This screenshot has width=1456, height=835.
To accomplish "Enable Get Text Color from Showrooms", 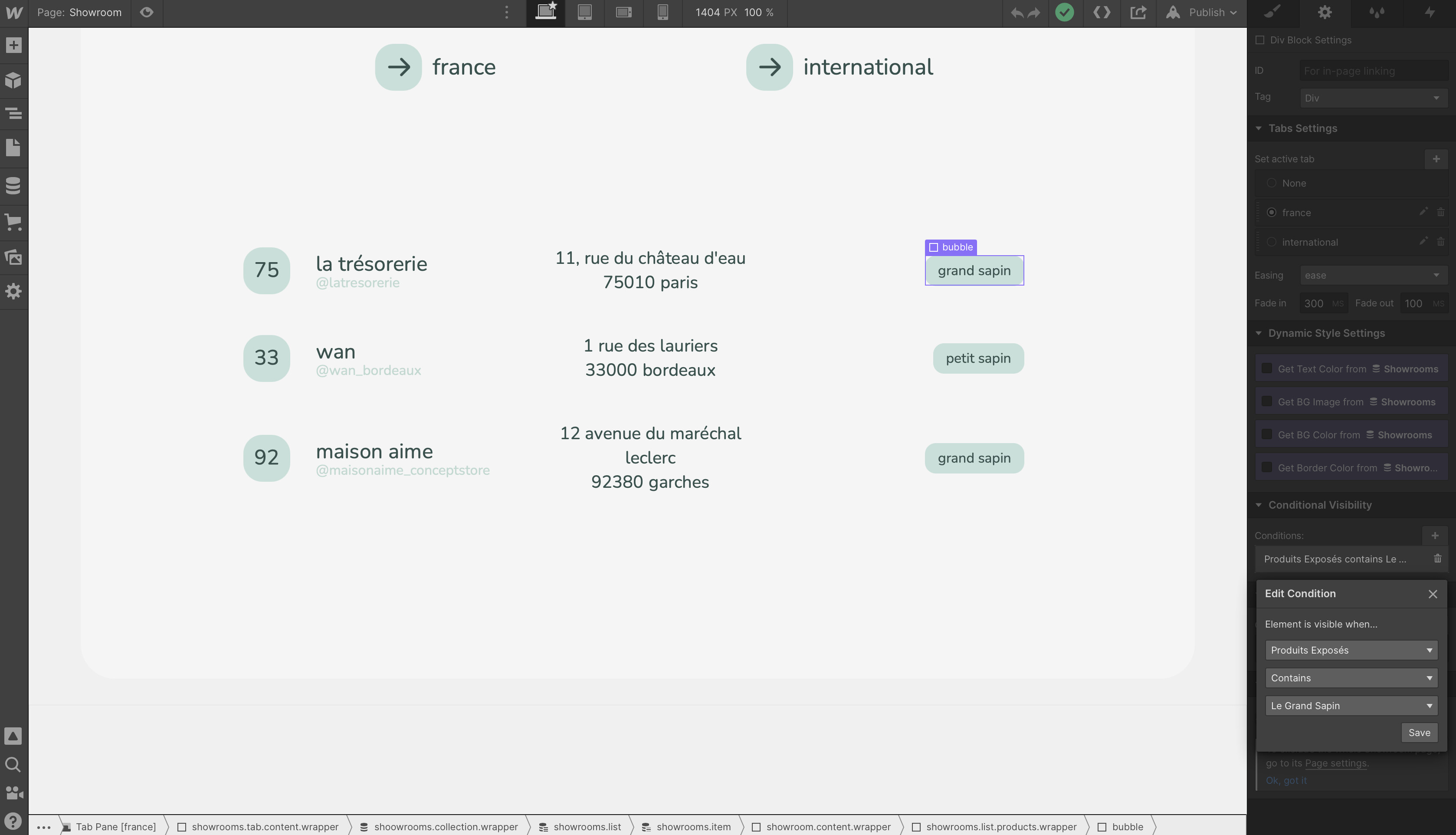I will click(1267, 369).
